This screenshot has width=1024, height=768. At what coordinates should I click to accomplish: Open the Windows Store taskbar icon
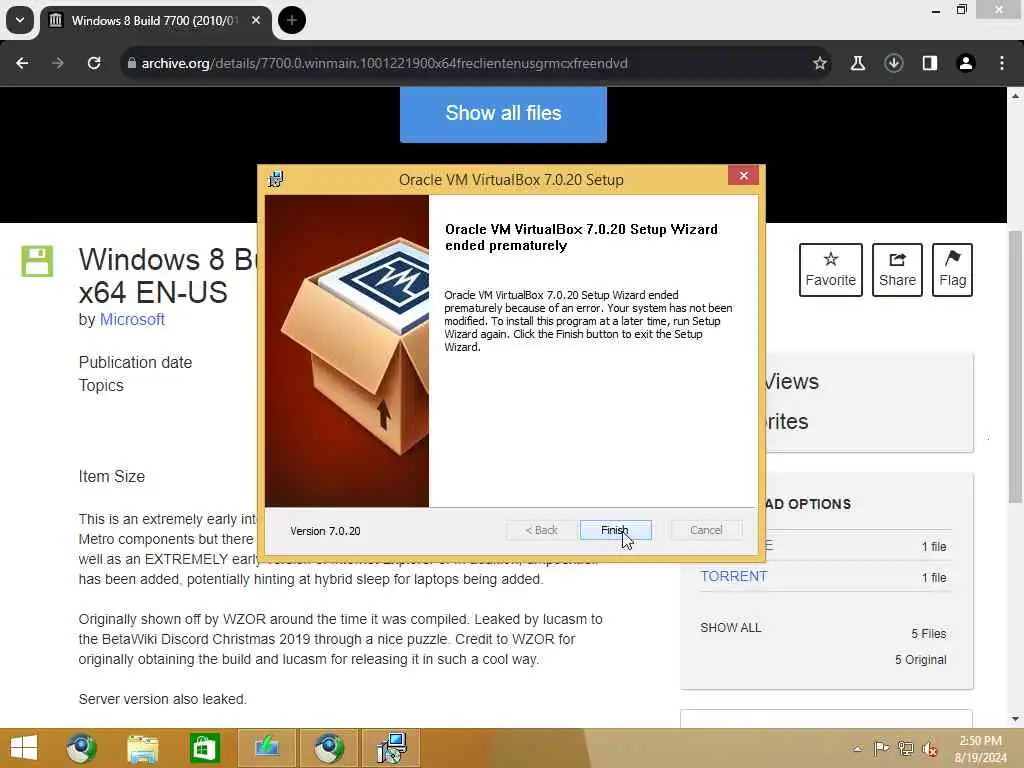coord(204,748)
